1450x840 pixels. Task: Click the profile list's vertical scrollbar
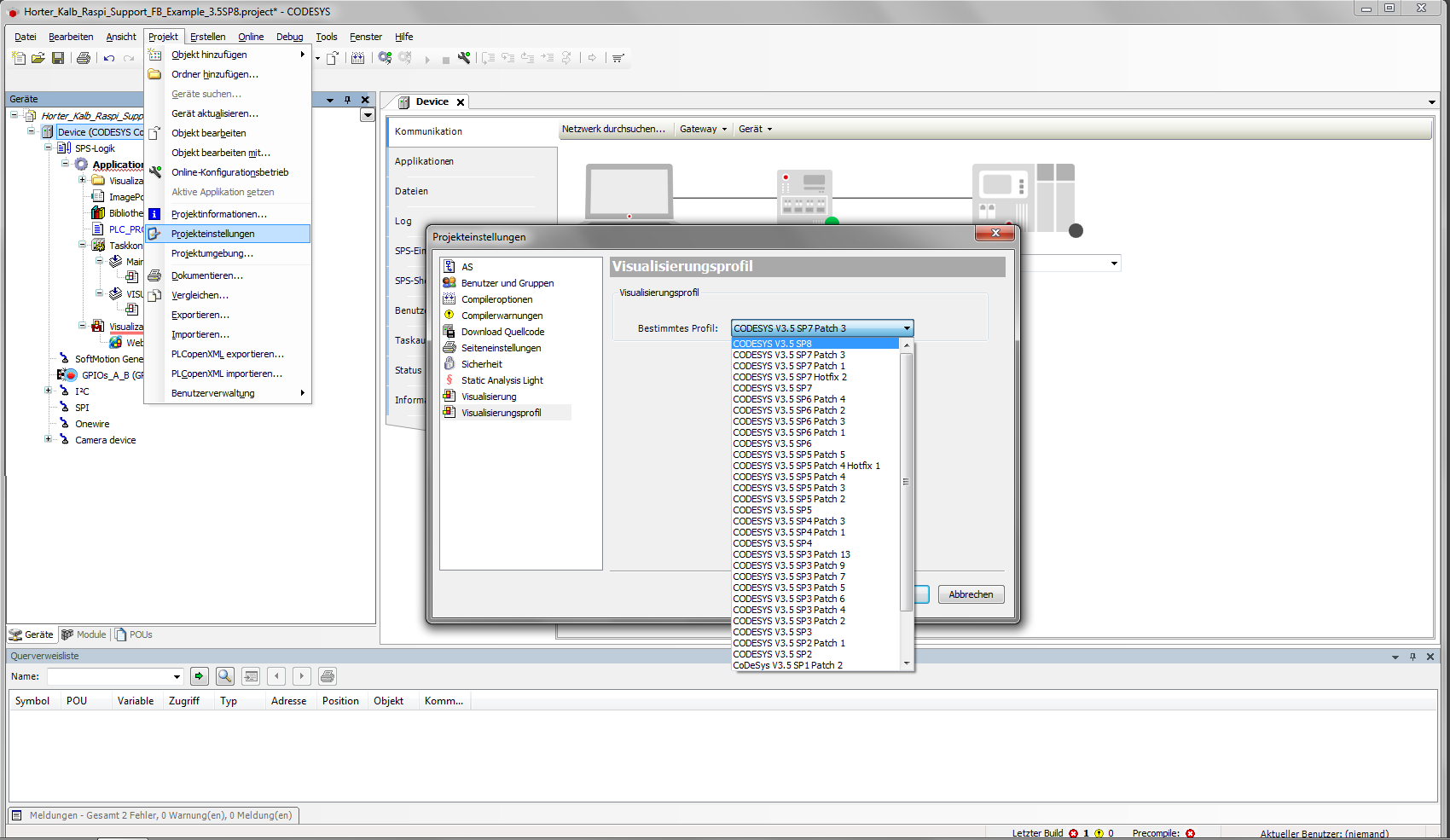tap(906, 482)
